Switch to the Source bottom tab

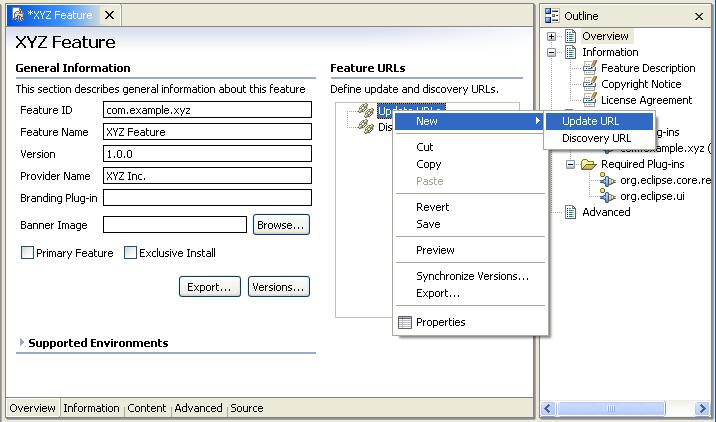click(247, 408)
